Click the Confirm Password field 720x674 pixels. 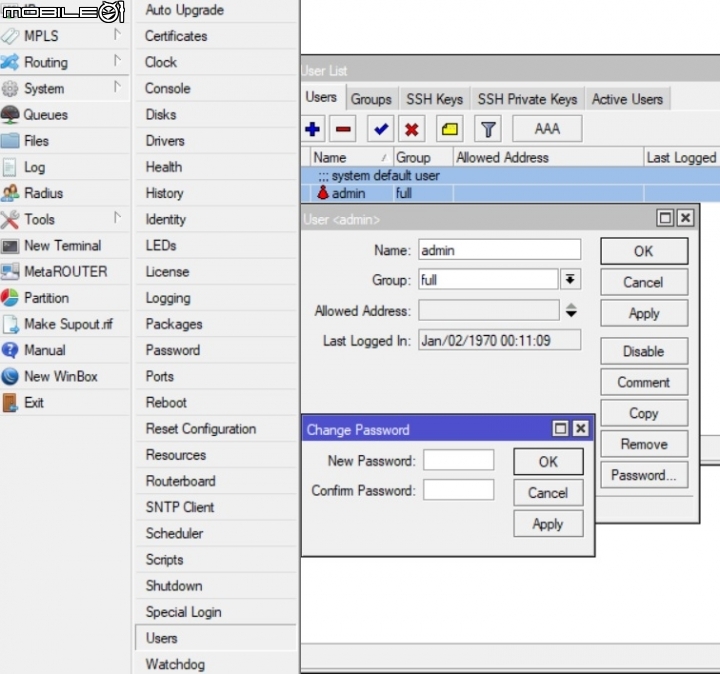click(458, 491)
